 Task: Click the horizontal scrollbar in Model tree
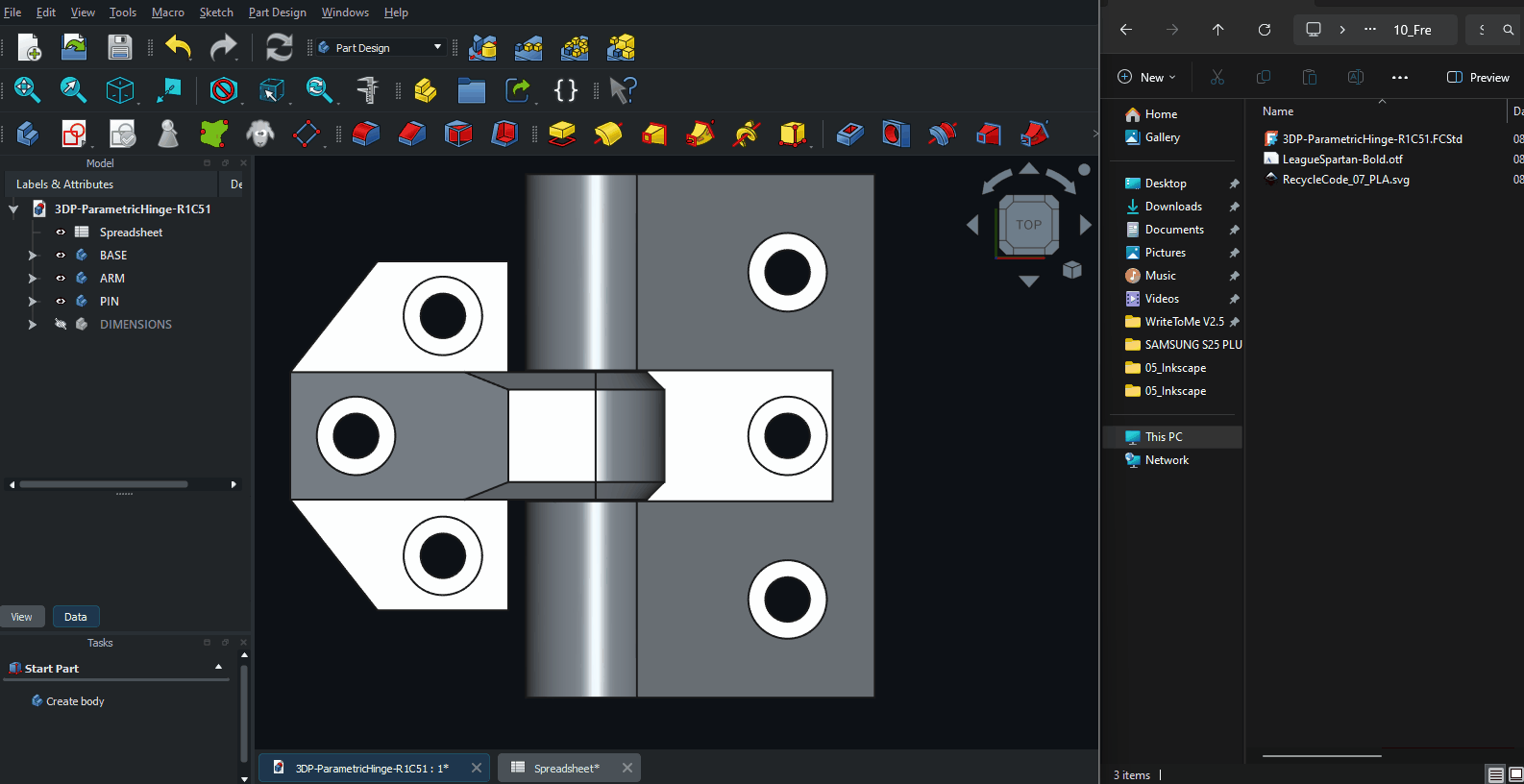(104, 484)
